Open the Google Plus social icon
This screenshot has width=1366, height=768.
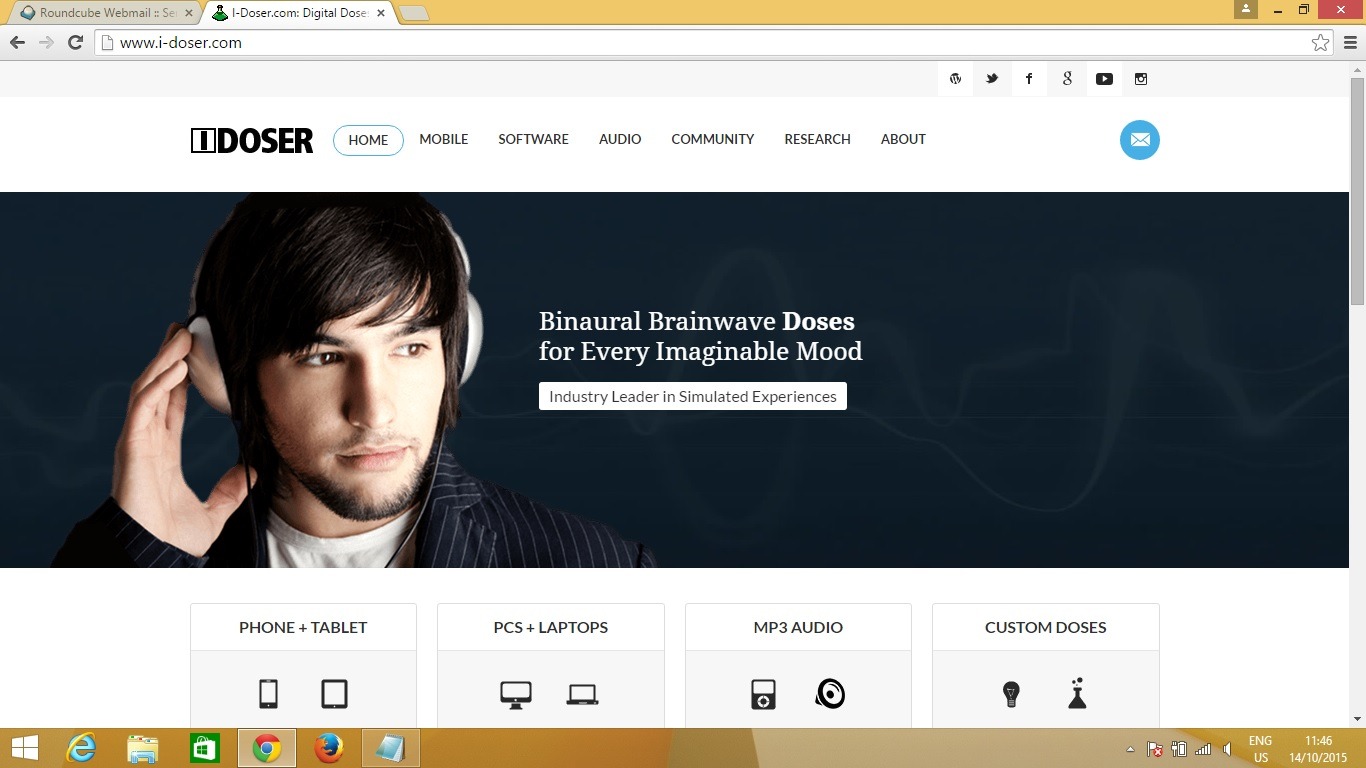pyautogui.click(x=1067, y=79)
